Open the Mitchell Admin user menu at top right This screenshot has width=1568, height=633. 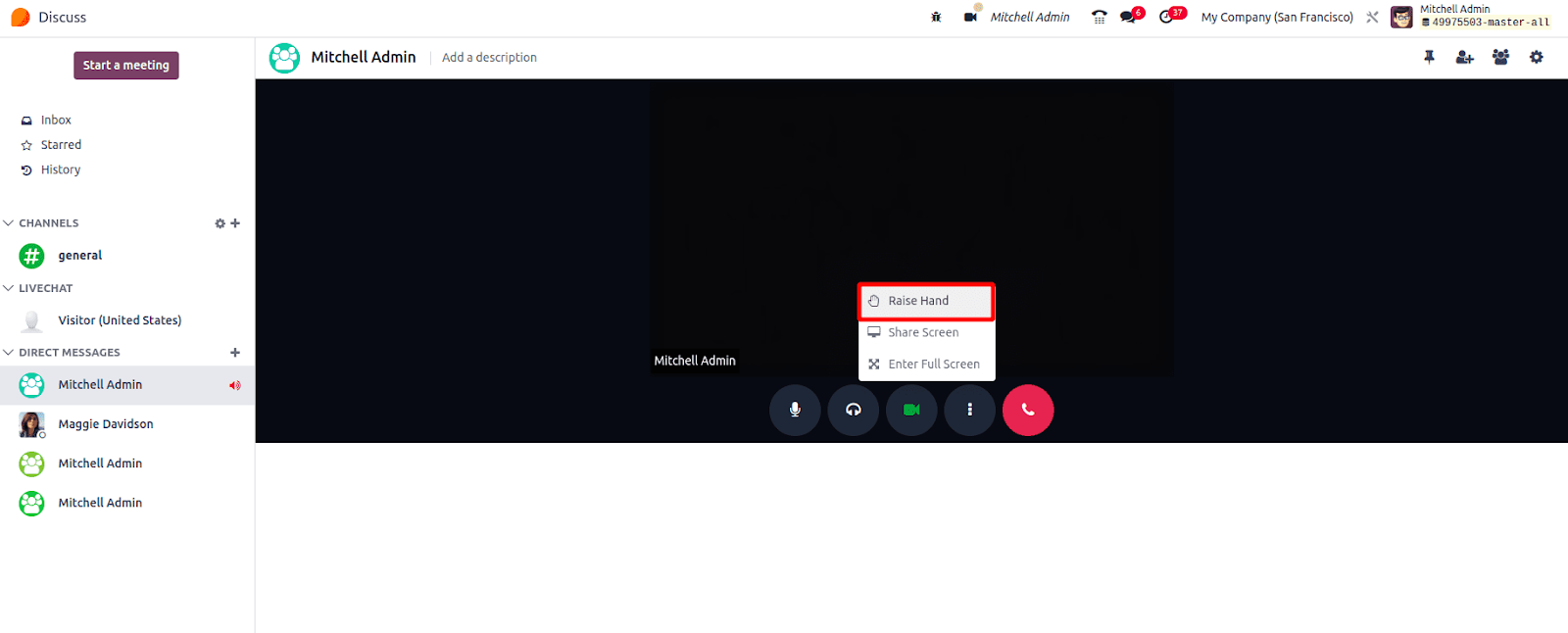click(x=1470, y=16)
